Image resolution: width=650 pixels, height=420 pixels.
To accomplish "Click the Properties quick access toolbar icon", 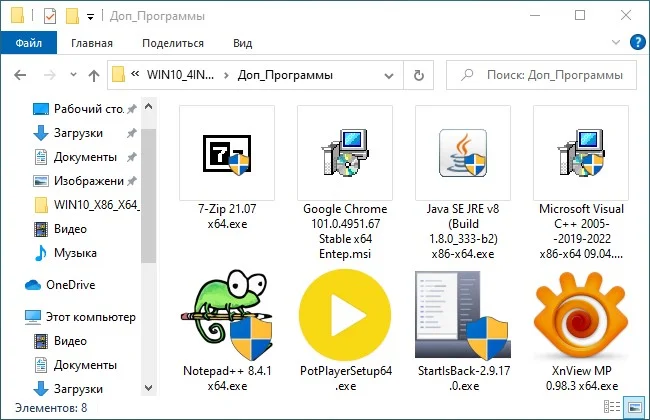I will point(50,16).
